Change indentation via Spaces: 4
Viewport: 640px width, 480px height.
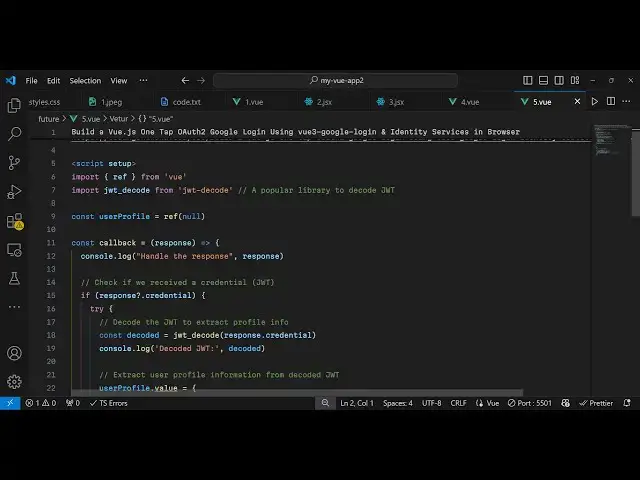398,403
